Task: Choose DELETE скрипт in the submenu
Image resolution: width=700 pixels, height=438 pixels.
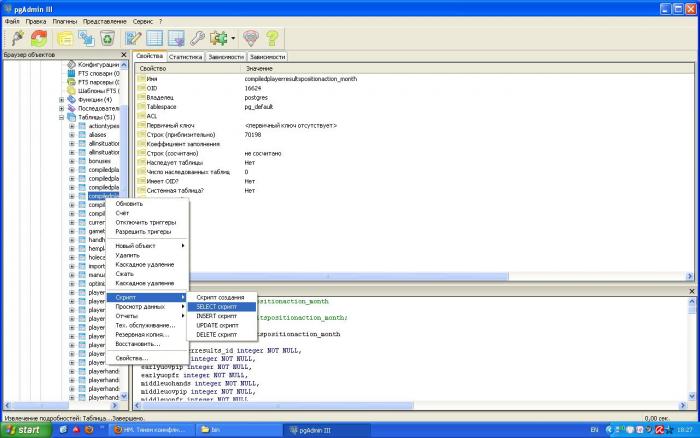Action: 222,335
